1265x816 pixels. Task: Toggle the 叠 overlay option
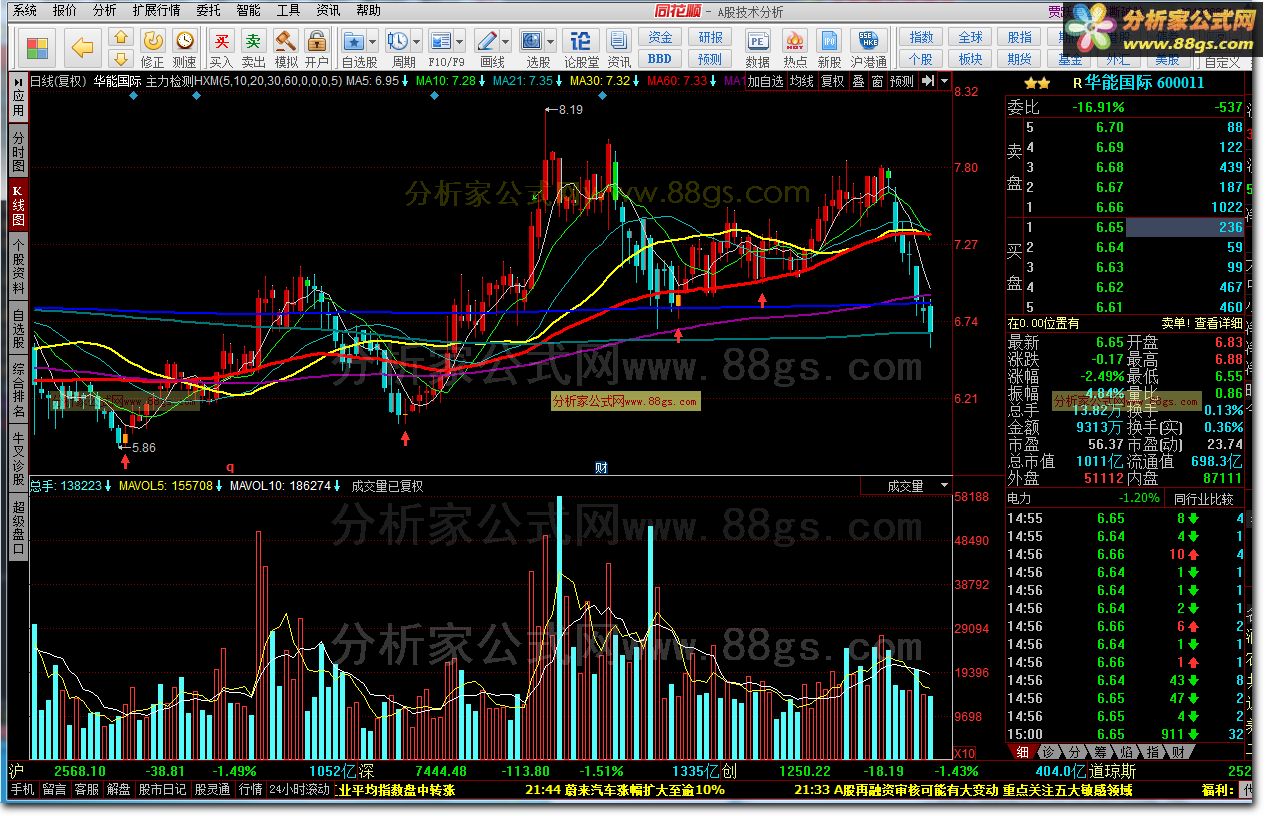pyautogui.click(x=857, y=82)
